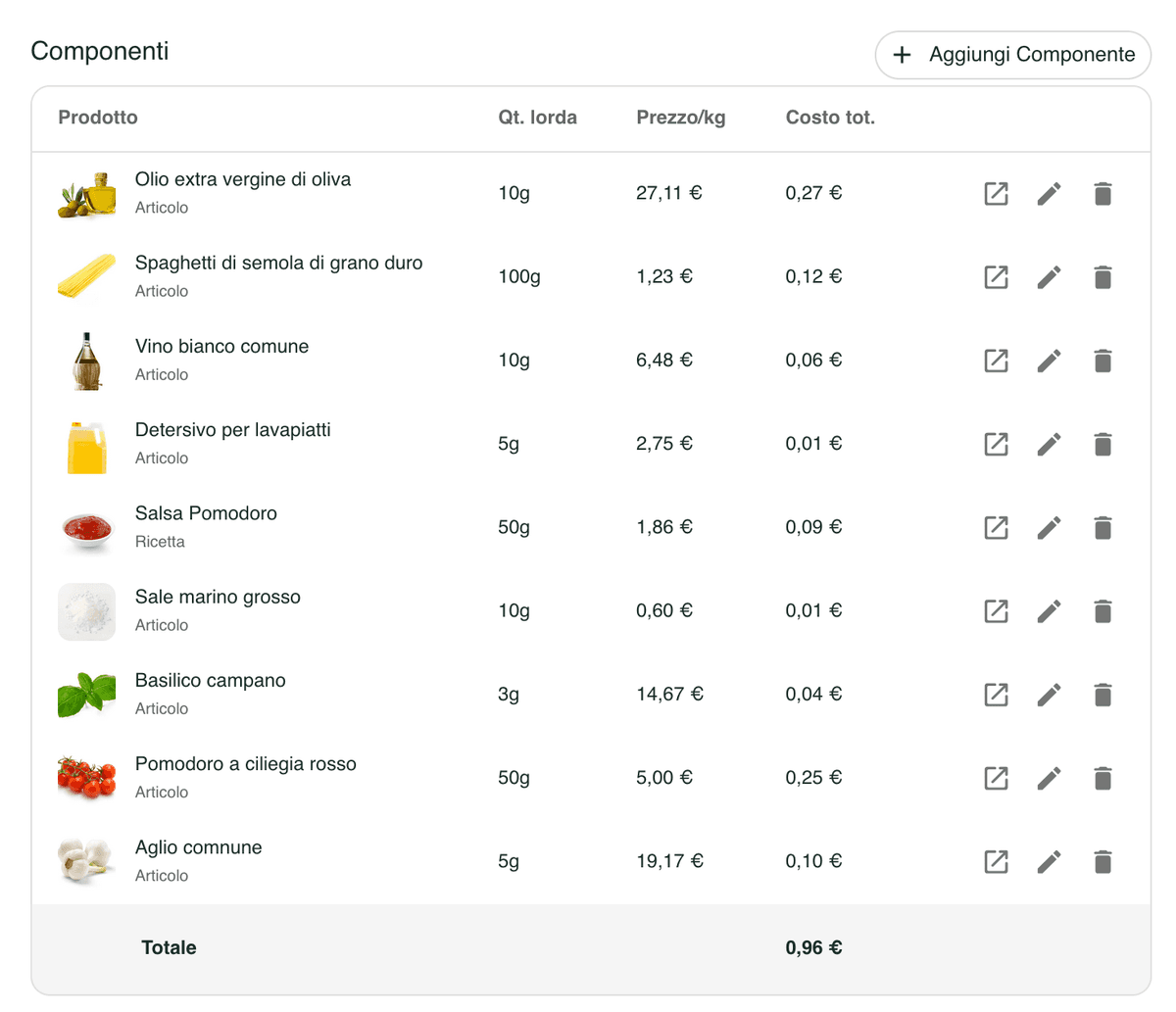Screen dimensions: 1176x1012
Task: Edit the Spaghetti di semola component
Action: pos(1049,277)
